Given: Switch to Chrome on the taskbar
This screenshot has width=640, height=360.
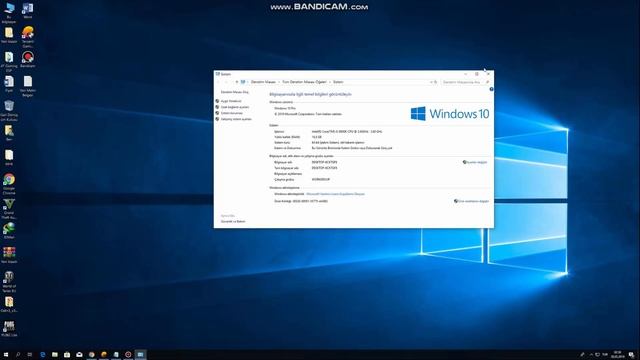Looking at the screenshot, I should coord(91,355).
